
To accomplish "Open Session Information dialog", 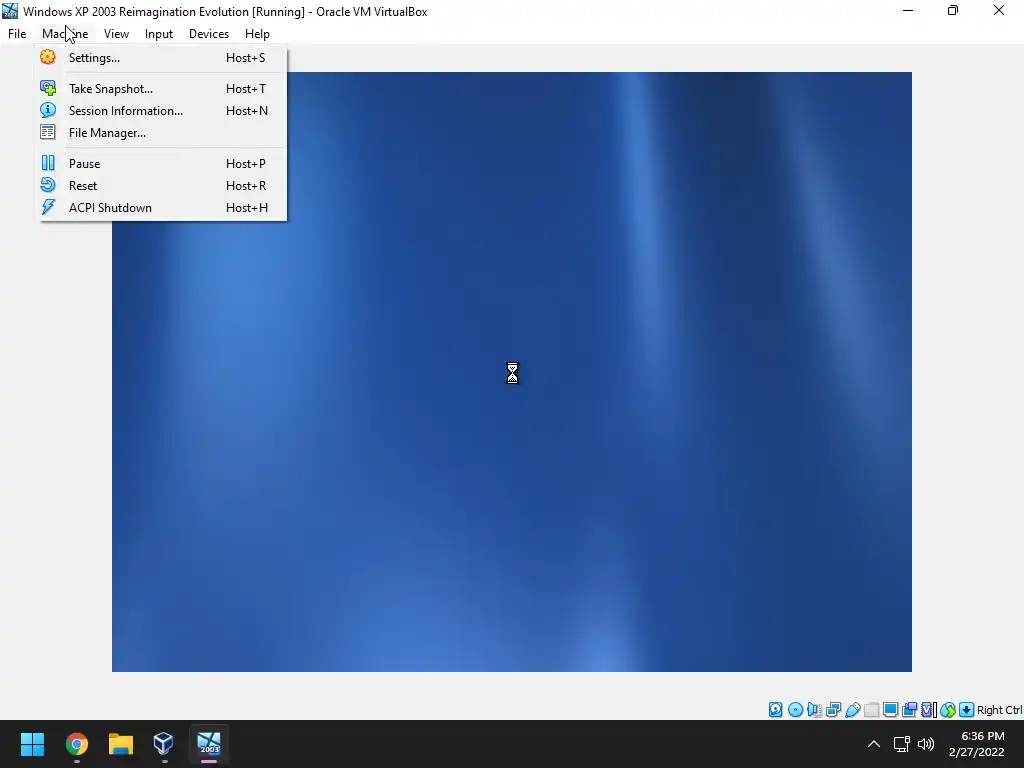I will pyautogui.click(x=163, y=110).
